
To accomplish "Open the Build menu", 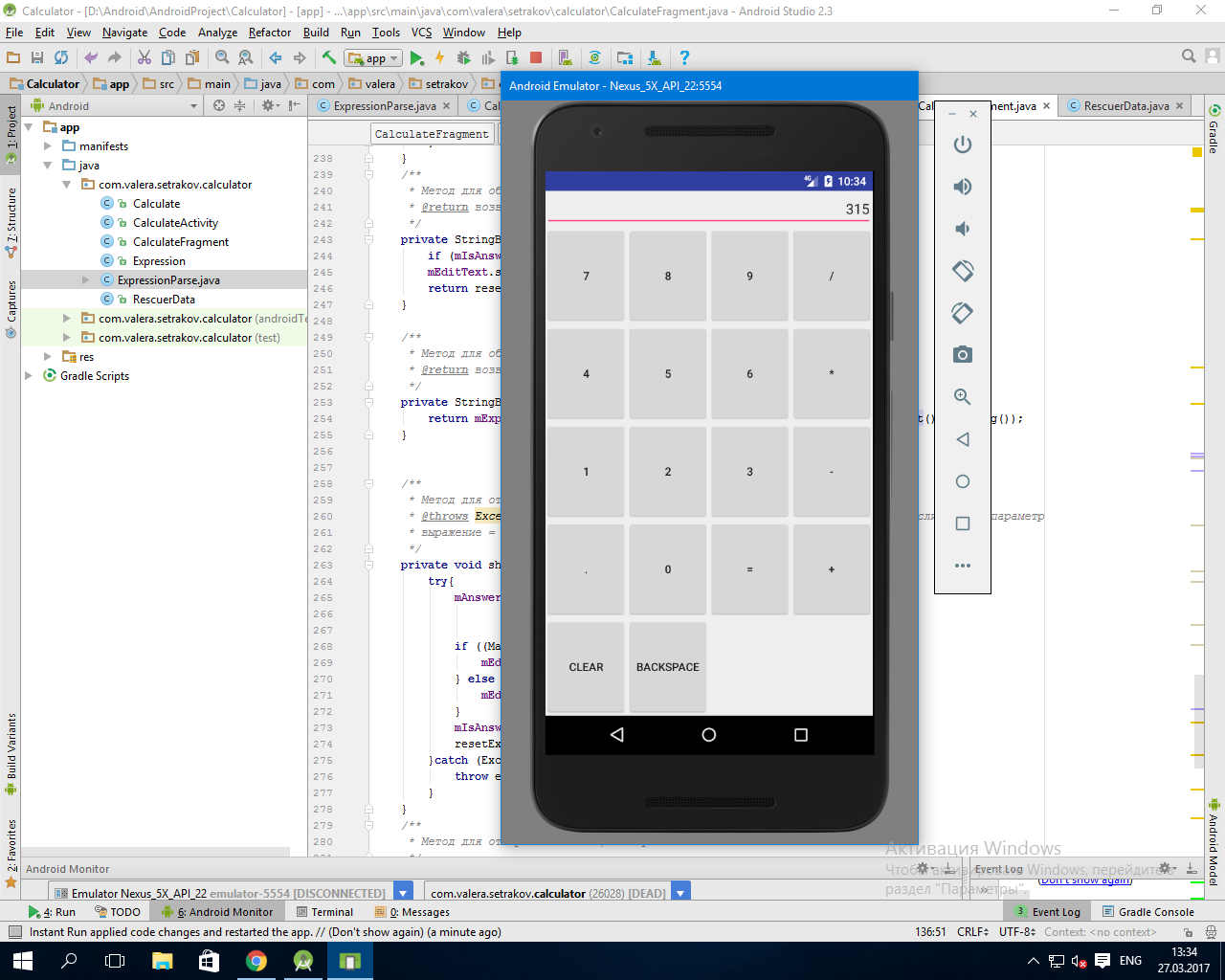I will pyautogui.click(x=316, y=33).
